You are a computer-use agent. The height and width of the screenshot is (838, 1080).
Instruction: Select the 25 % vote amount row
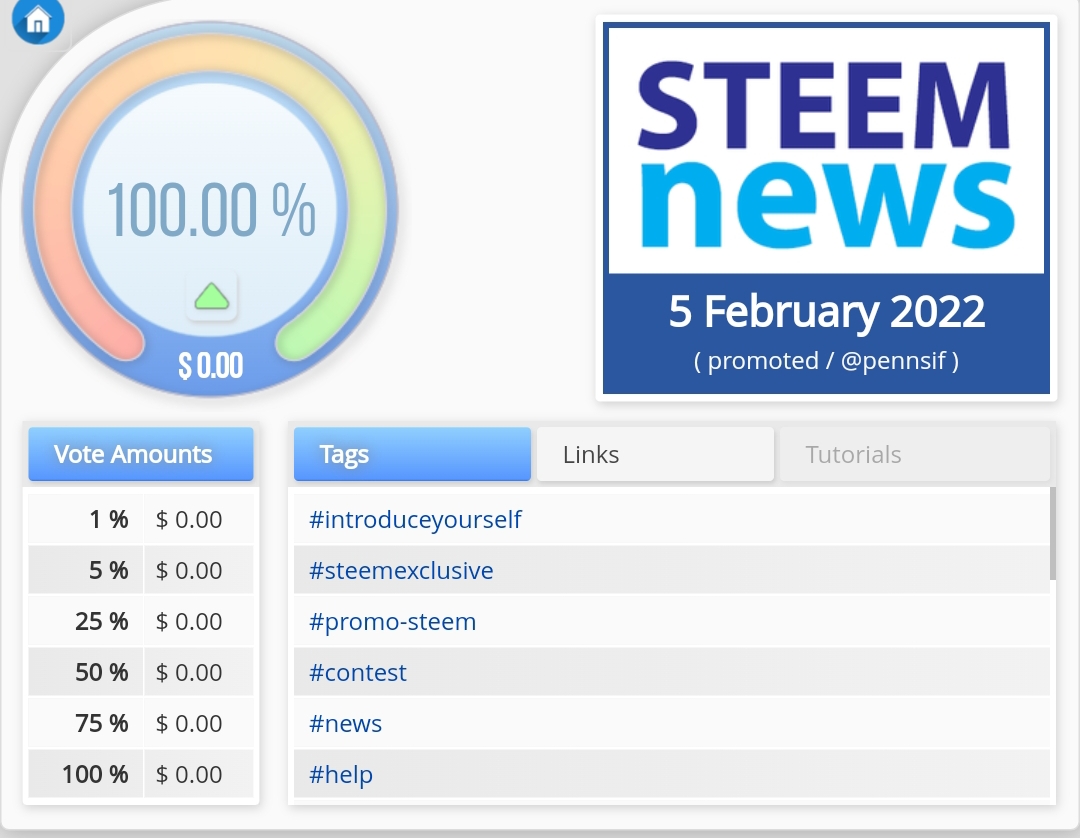click(141, 621)
